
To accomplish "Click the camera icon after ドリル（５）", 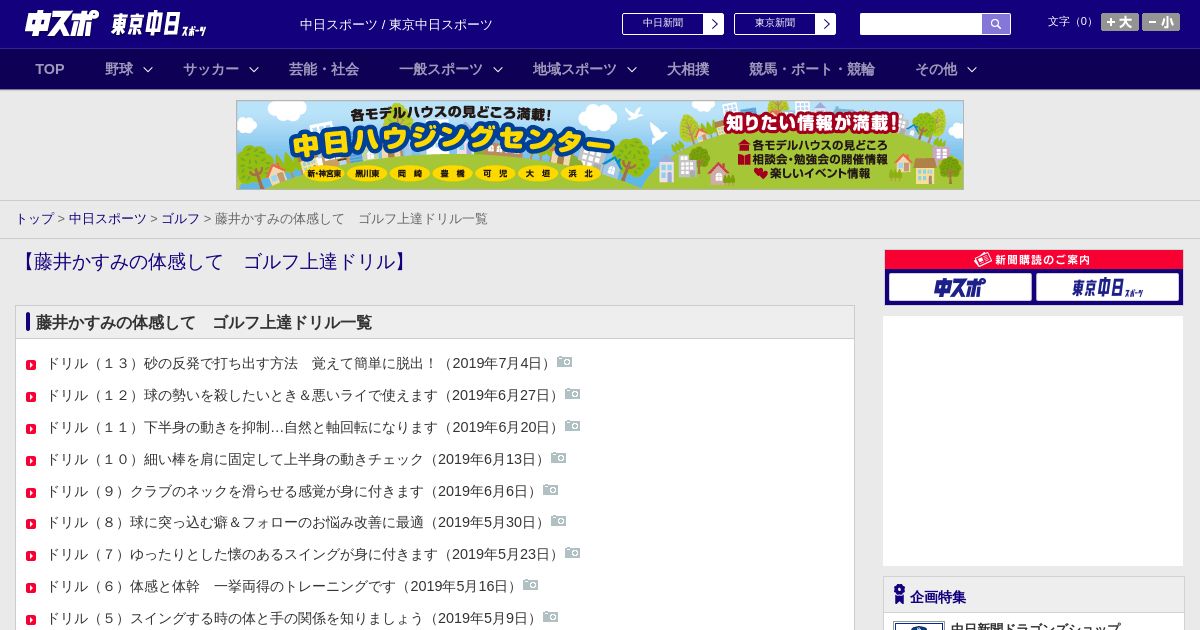I will [x=551, y=617].
